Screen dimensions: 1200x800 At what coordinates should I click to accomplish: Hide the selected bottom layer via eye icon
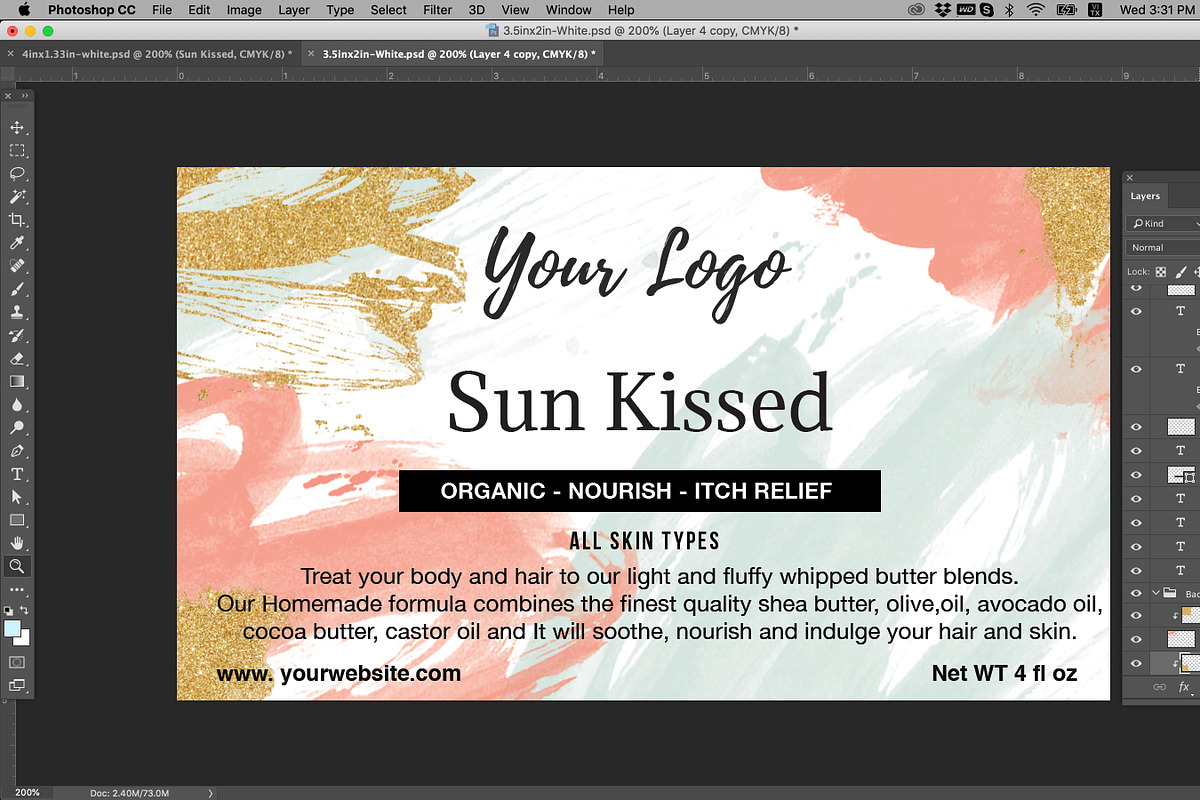(x=1136, y=663)
